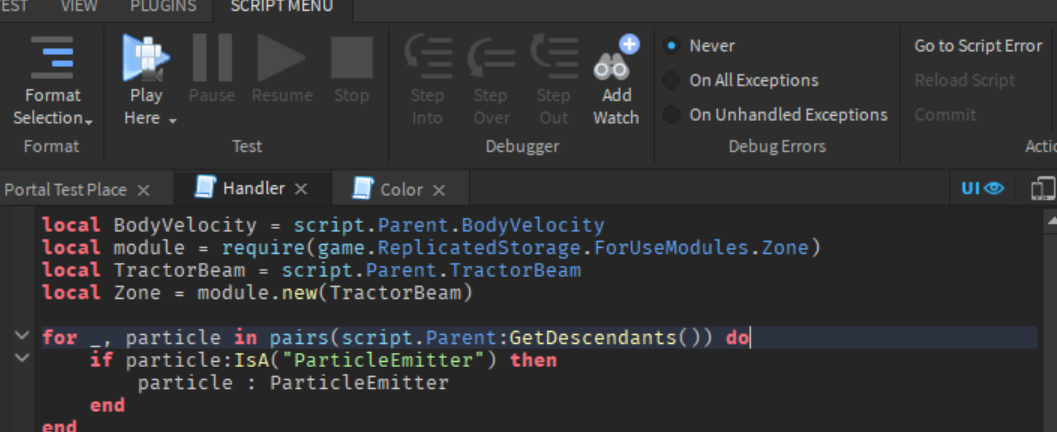1057x432 pixels.
Task: Collapse the if statement code block
Action: click(22, 360)
